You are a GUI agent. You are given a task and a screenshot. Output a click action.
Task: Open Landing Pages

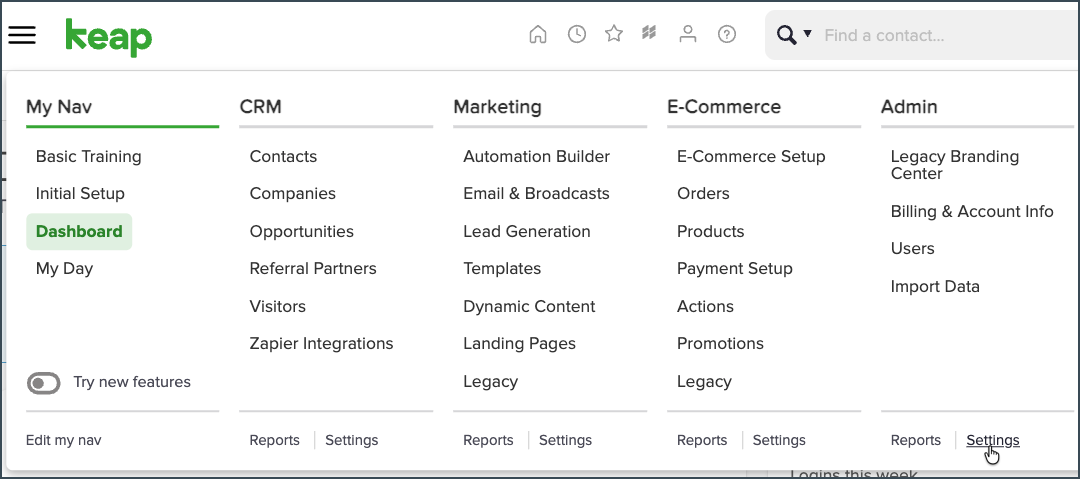click(519, 344)
